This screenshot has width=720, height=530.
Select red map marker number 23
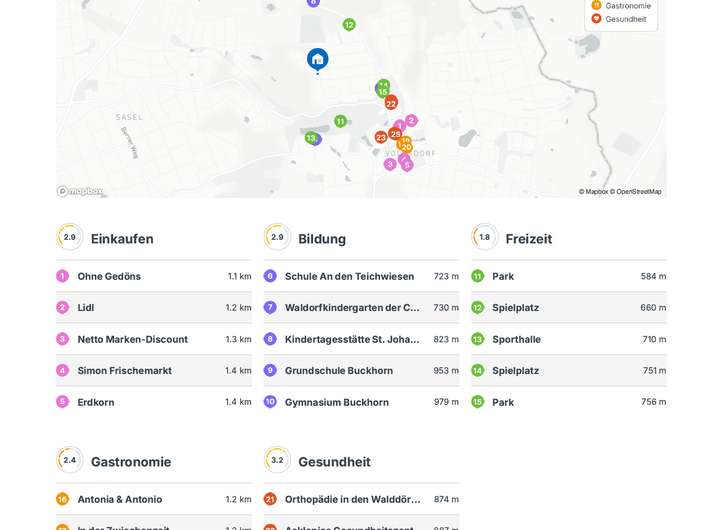tap(380, 137)
